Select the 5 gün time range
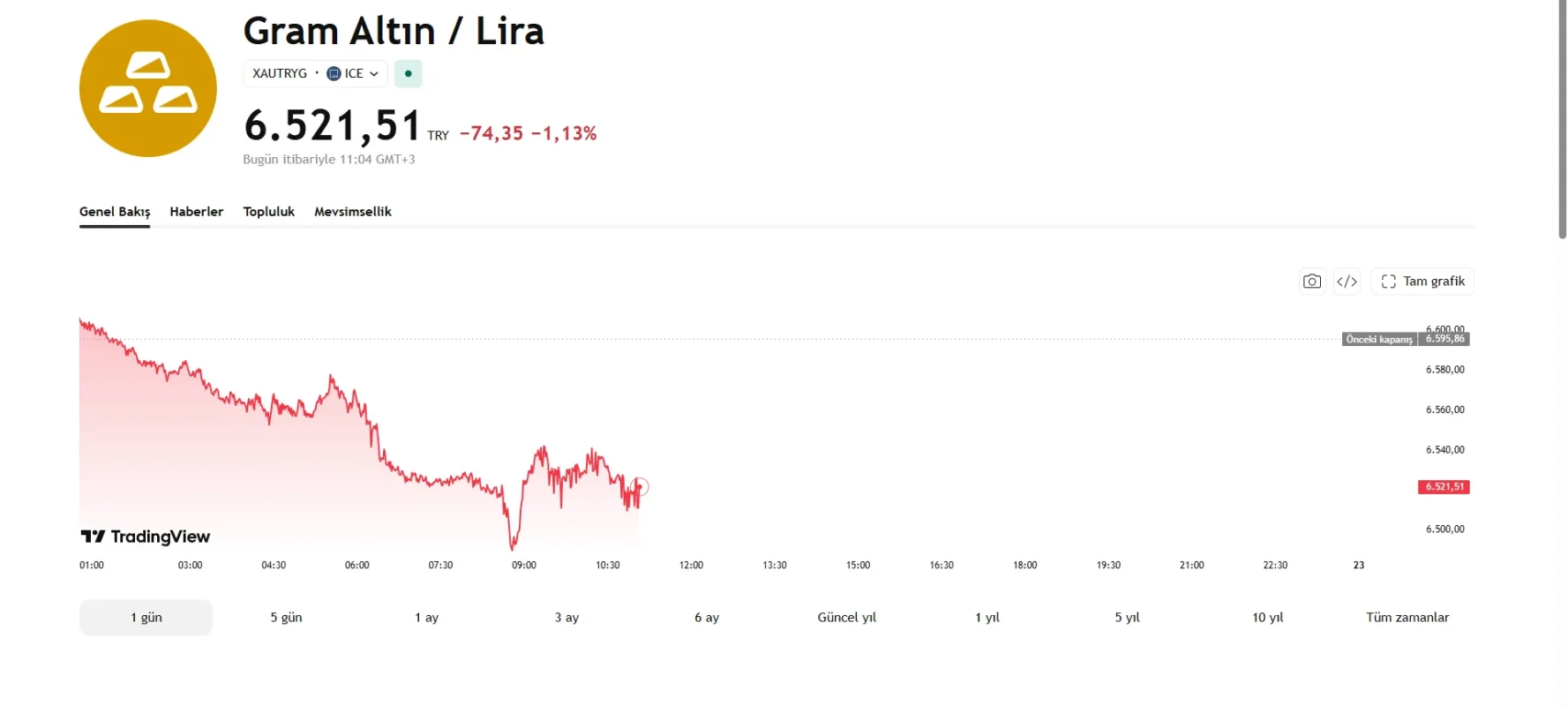Image resolution: width=1568 pixels, height=706 pixels. pos(286,618)
